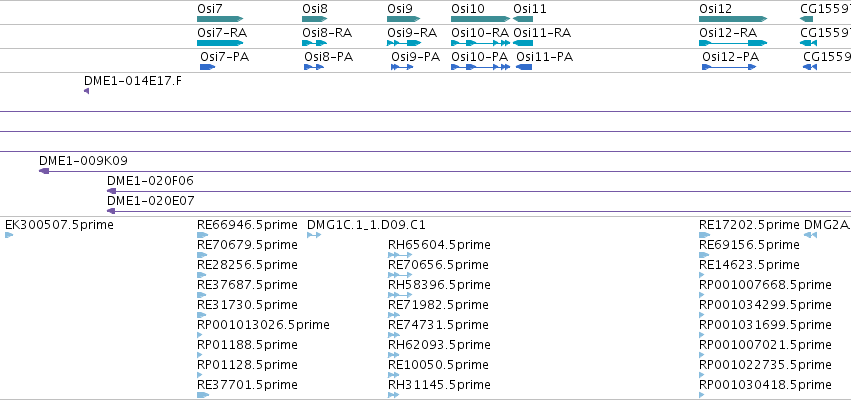Select the Osi12-PA protein feature
The width and height of the screenshot is (851, 400).
729,67
